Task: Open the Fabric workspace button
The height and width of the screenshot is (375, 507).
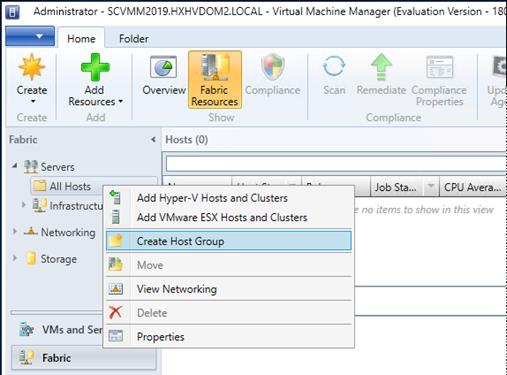Action: (x=84, y=358)
